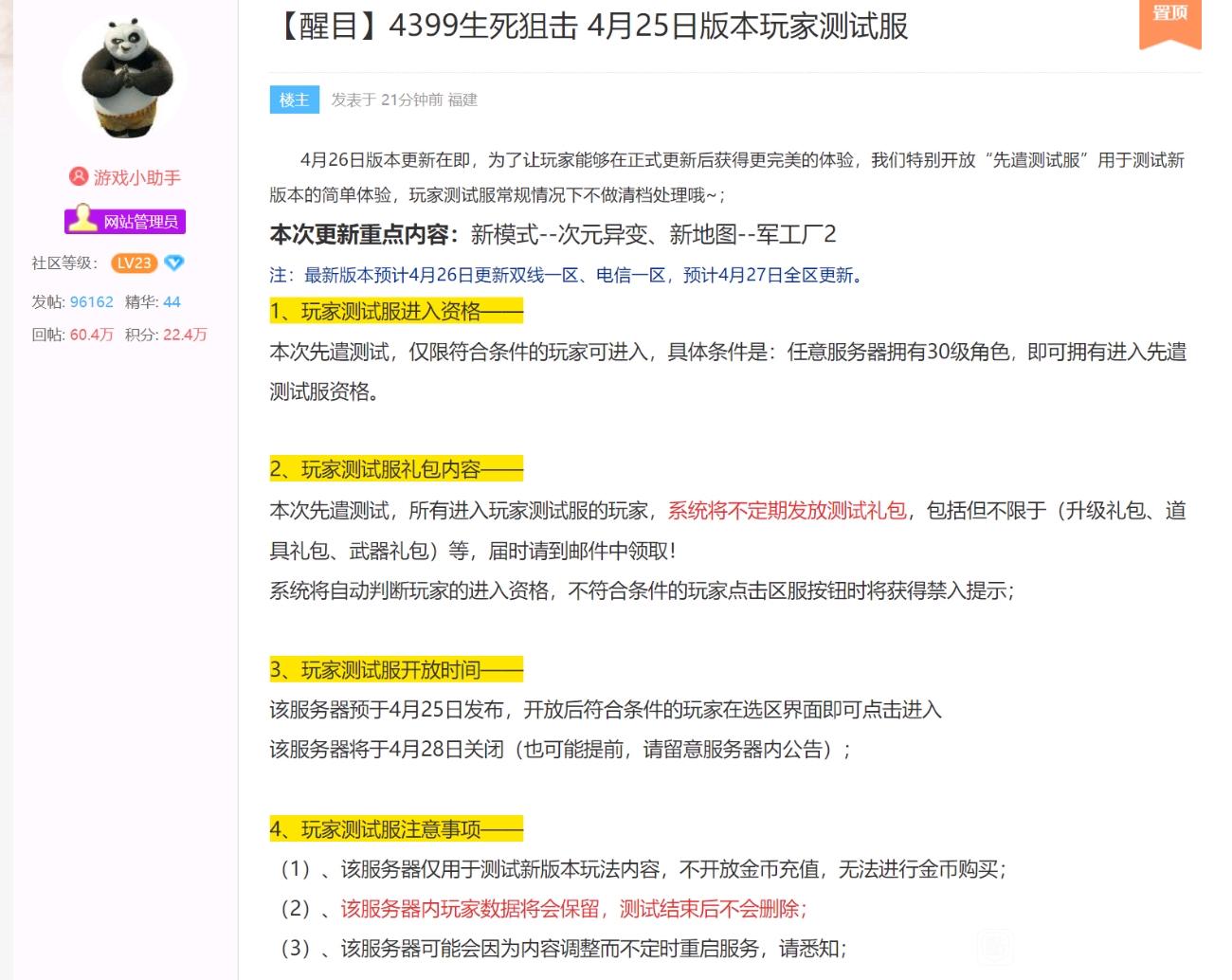This screenshot has width=1232, height=980.
Task: Click the sentence 系统将自动判断玩家的进入资格
Action: click(x=642, y=590)
